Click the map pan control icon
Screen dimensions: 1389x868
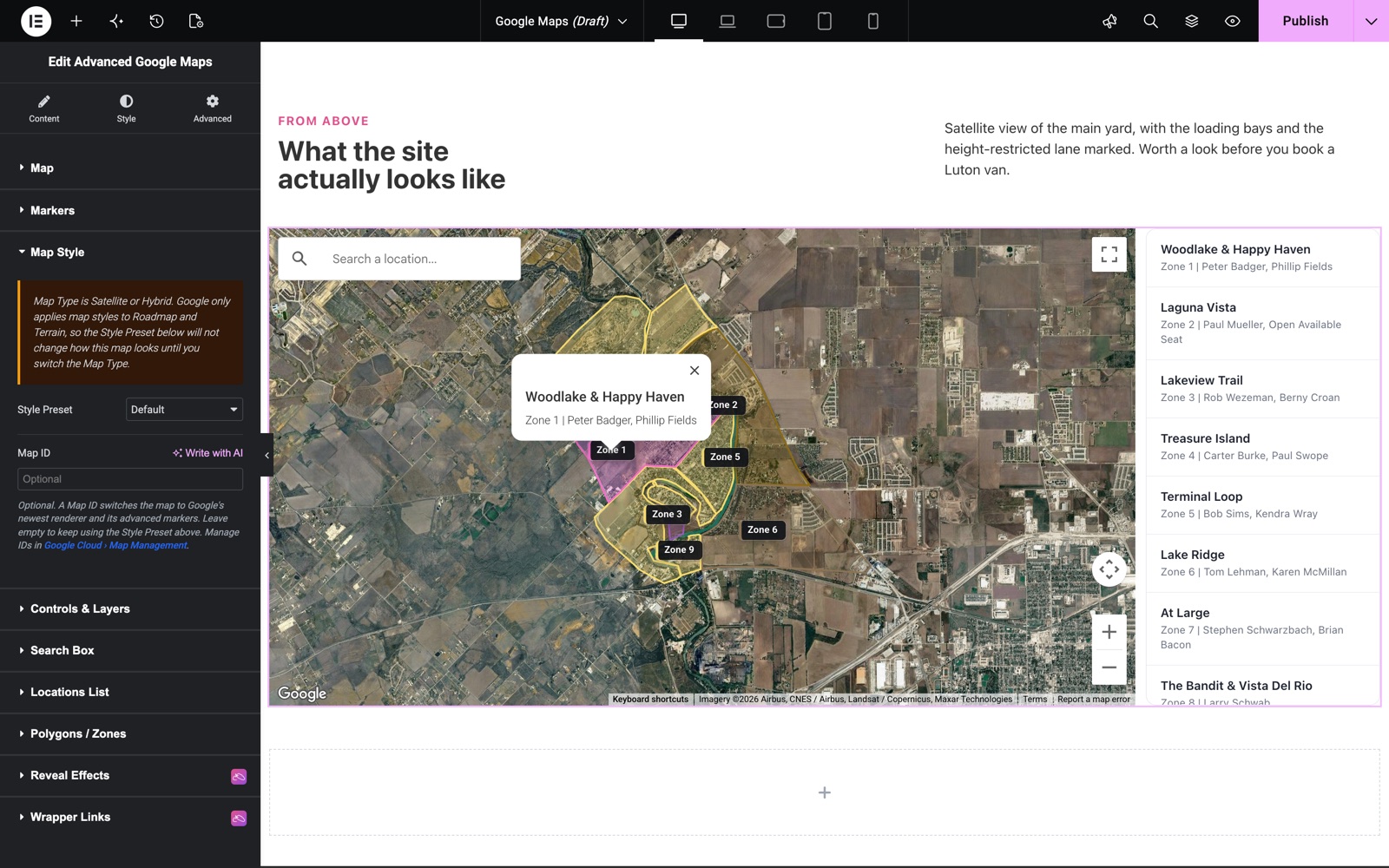click(x=1109, y=569)
